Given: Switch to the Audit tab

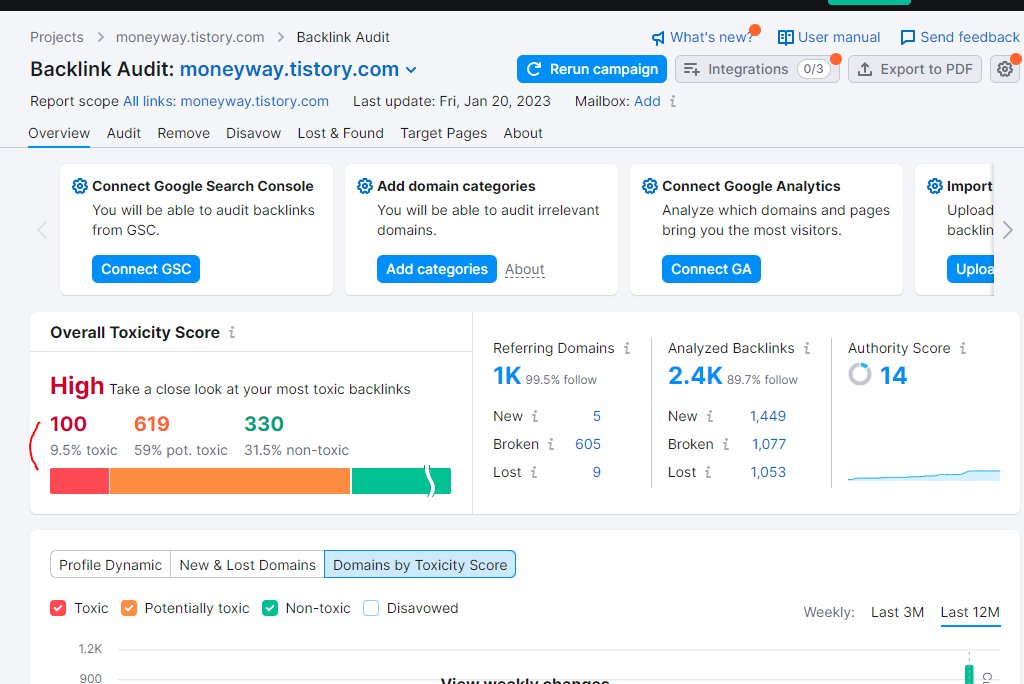Looking at the screenshot, I should click(x=123, y=133).
